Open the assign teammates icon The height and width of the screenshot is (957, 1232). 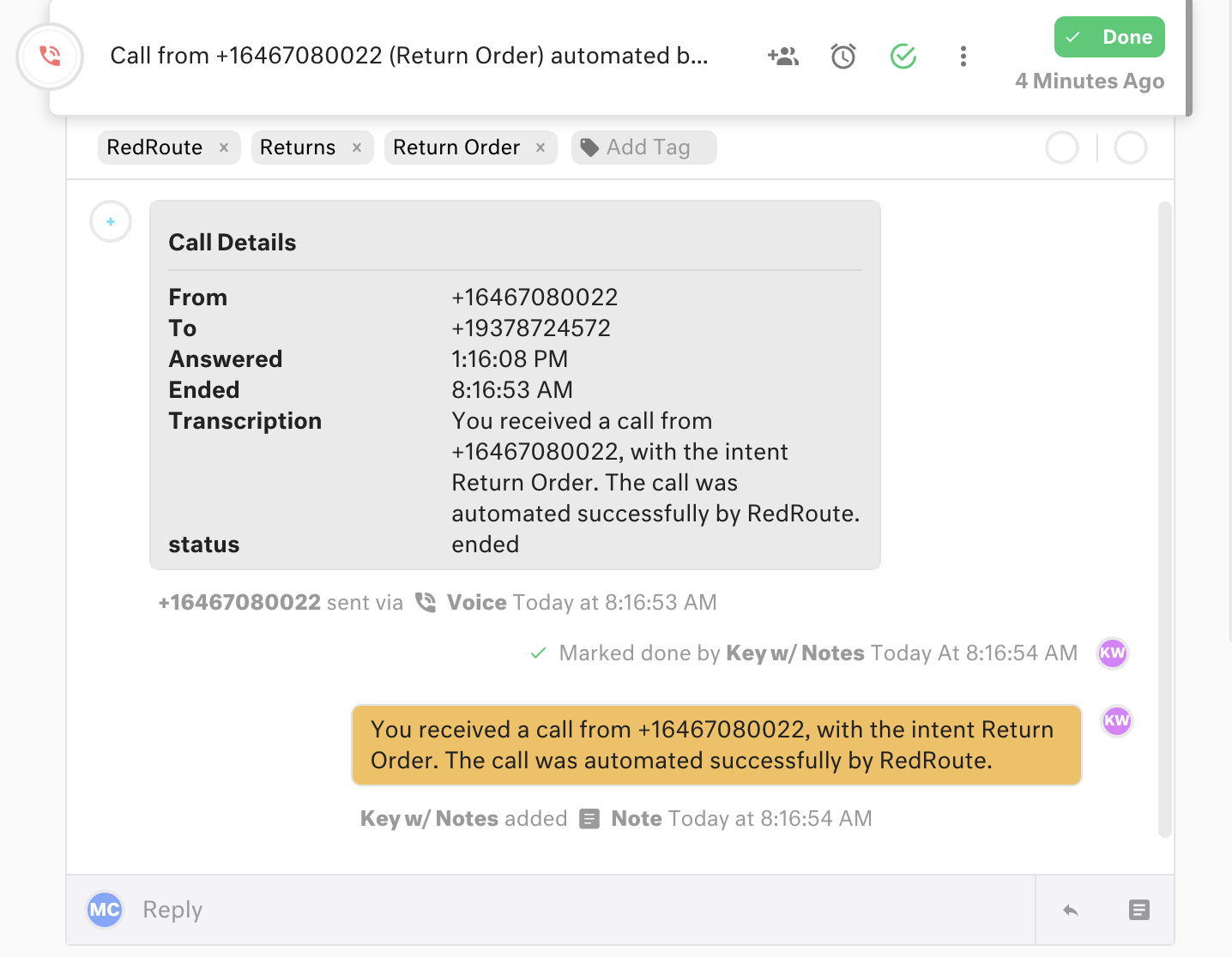[x=782, y=57]
